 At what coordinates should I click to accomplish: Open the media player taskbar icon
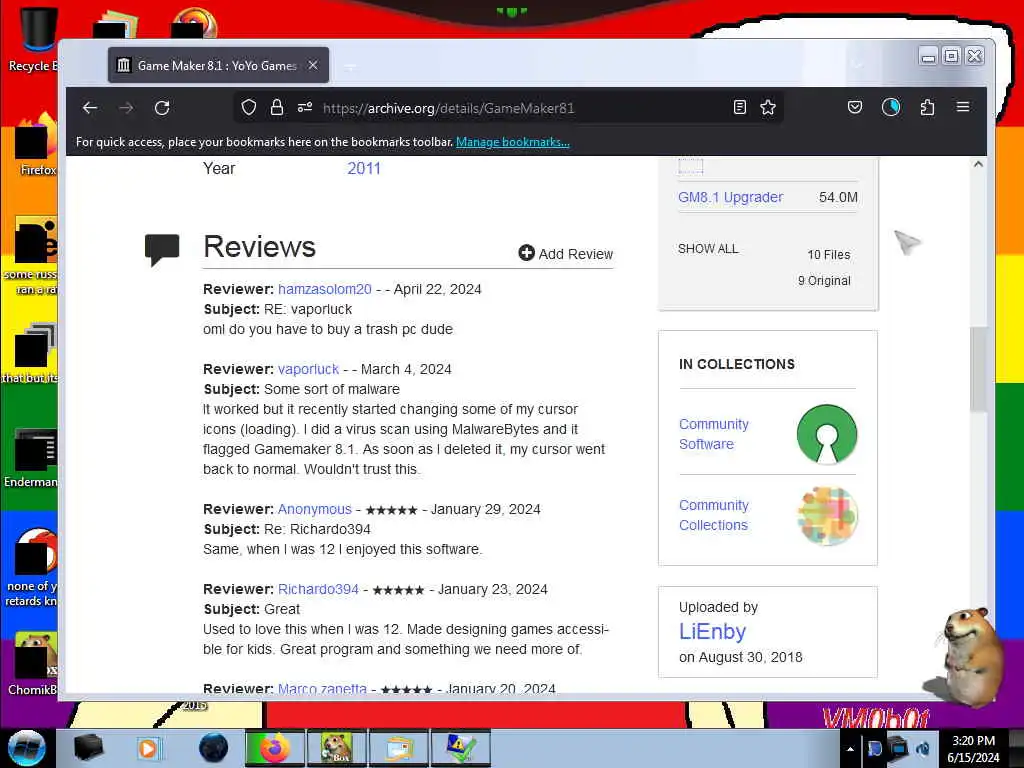pos(148,748)
